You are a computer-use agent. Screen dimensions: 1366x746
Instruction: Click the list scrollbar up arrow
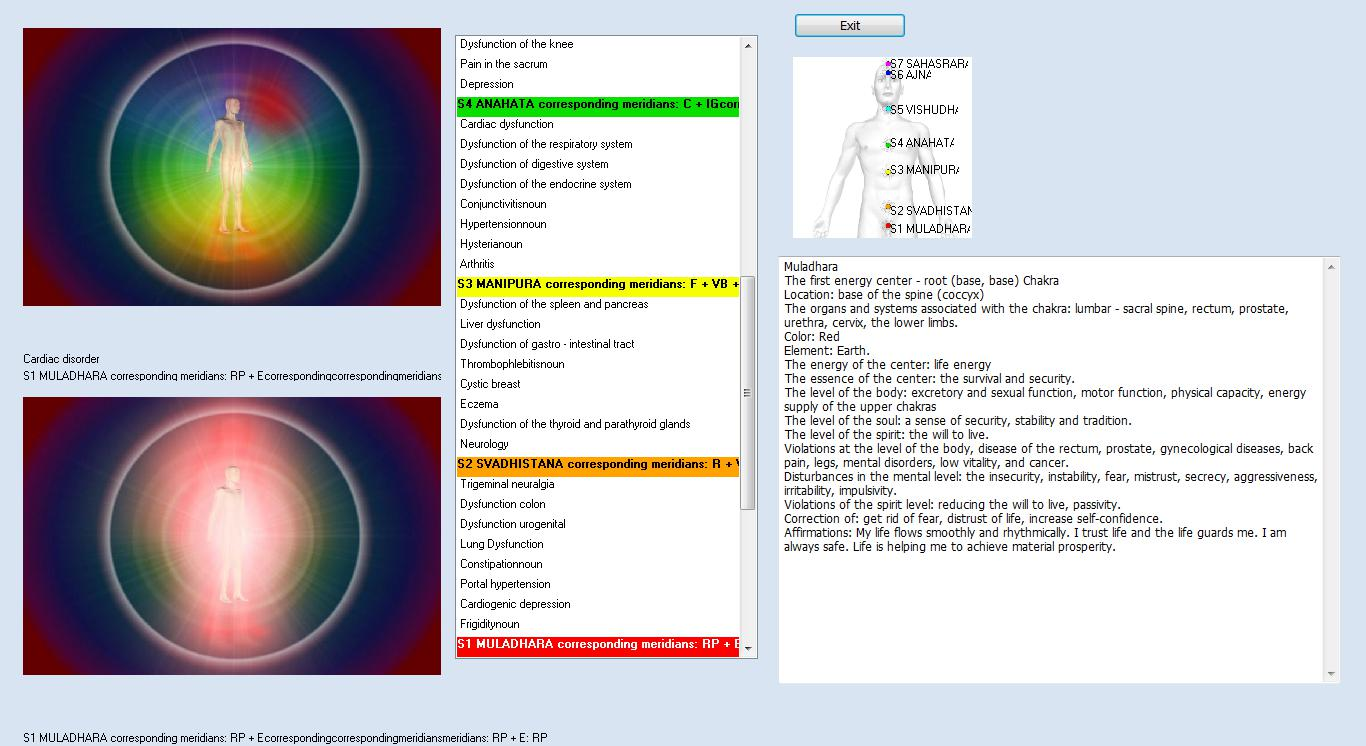(748, 45)
